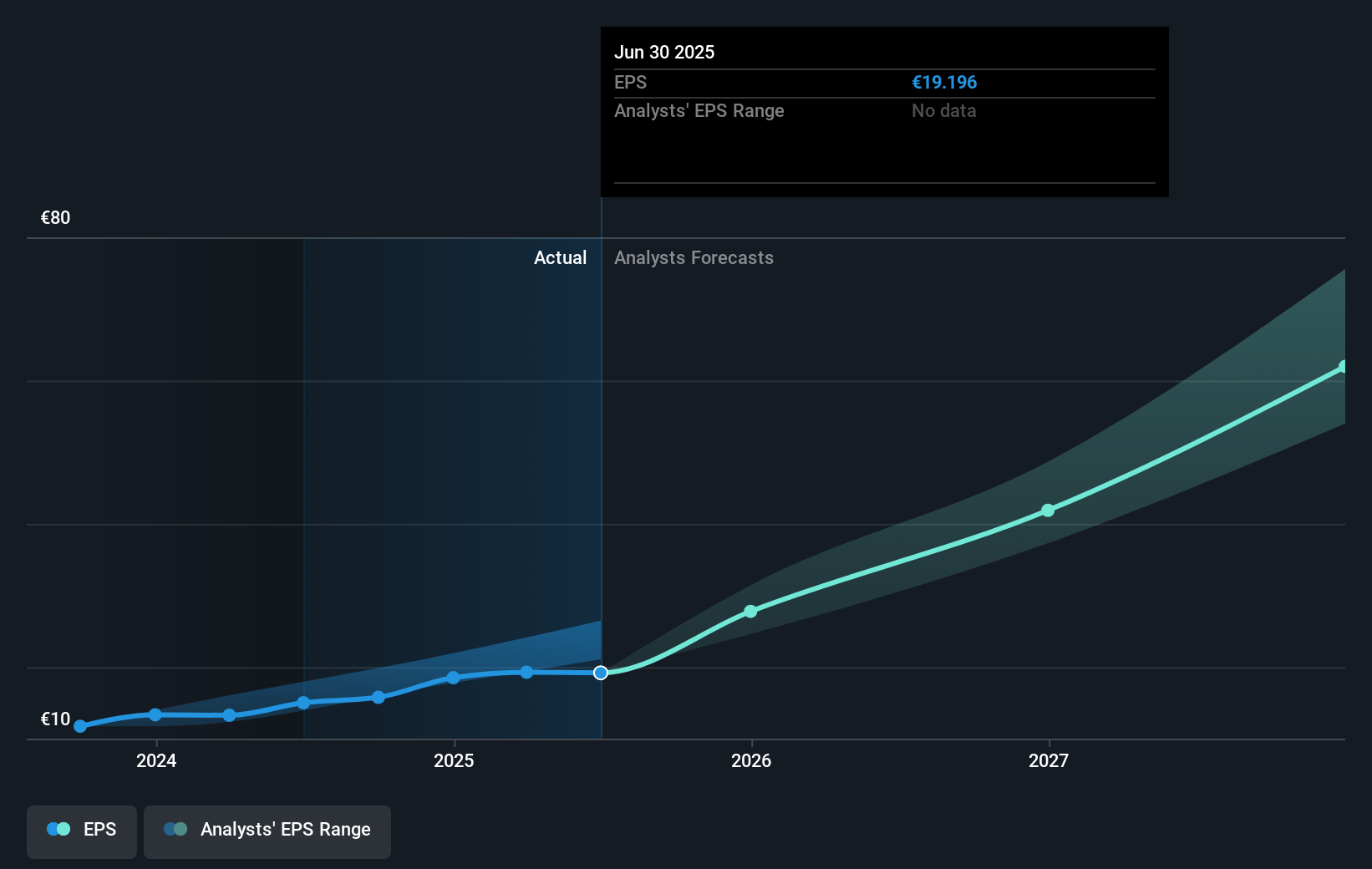Click the 2027 x-axis label
The width and height of the screenshot is (1372, 869).
click(x=1049, y=760)
